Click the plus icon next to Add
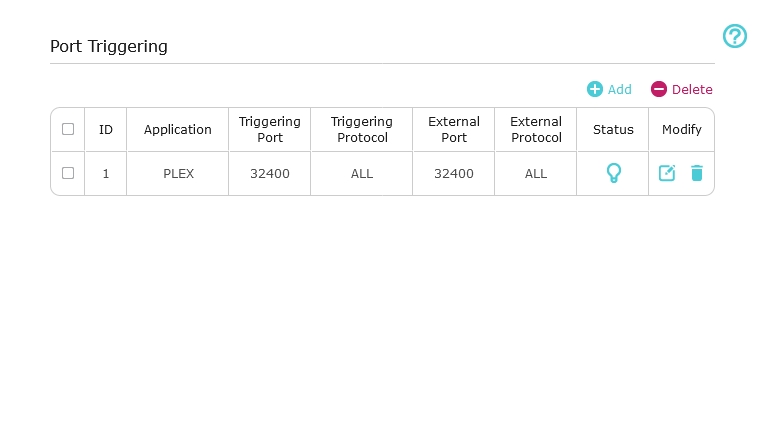765x435 pixels. tap(595, 89)
